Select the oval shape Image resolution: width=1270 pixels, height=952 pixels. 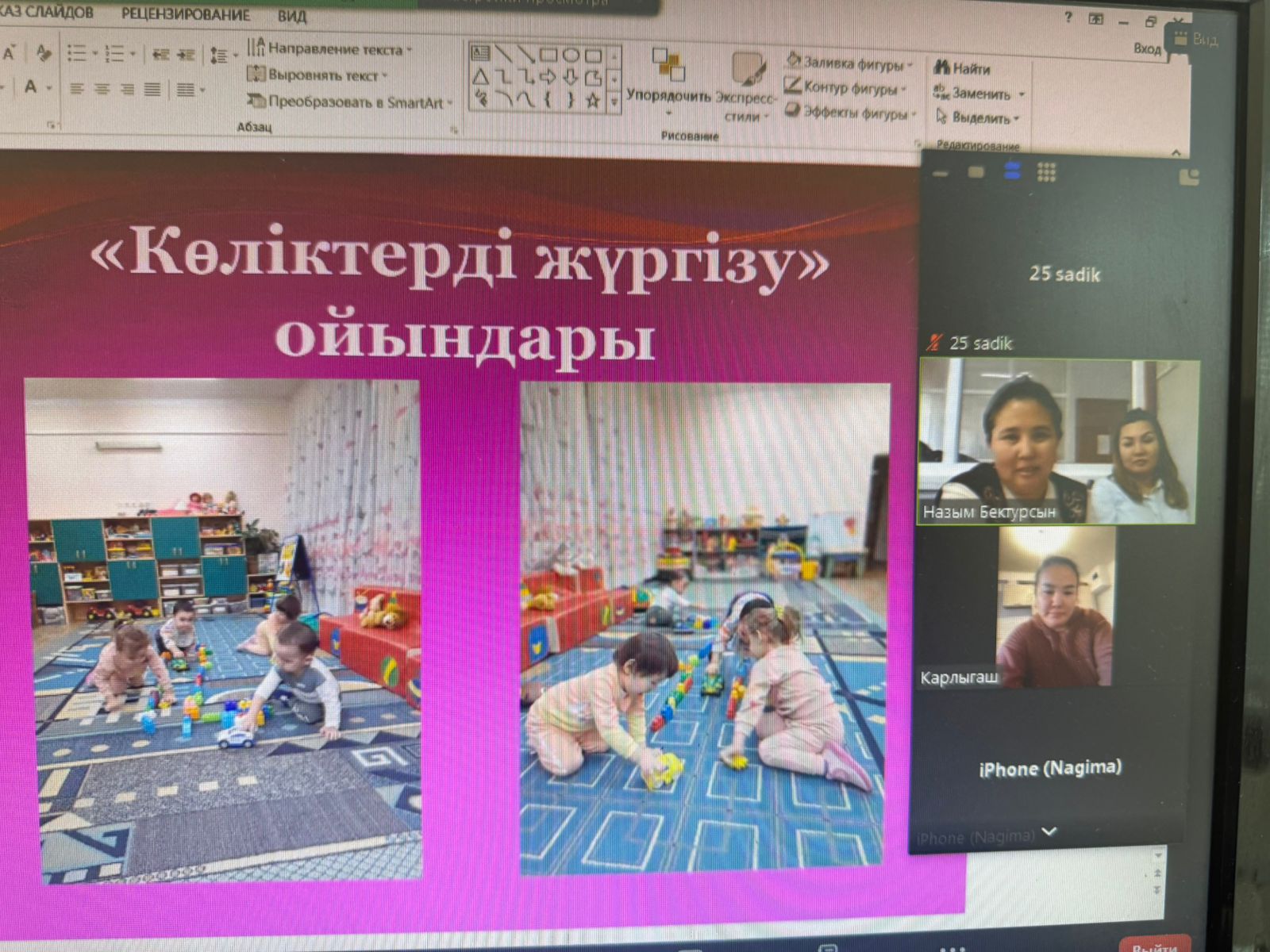pos(570,55)
